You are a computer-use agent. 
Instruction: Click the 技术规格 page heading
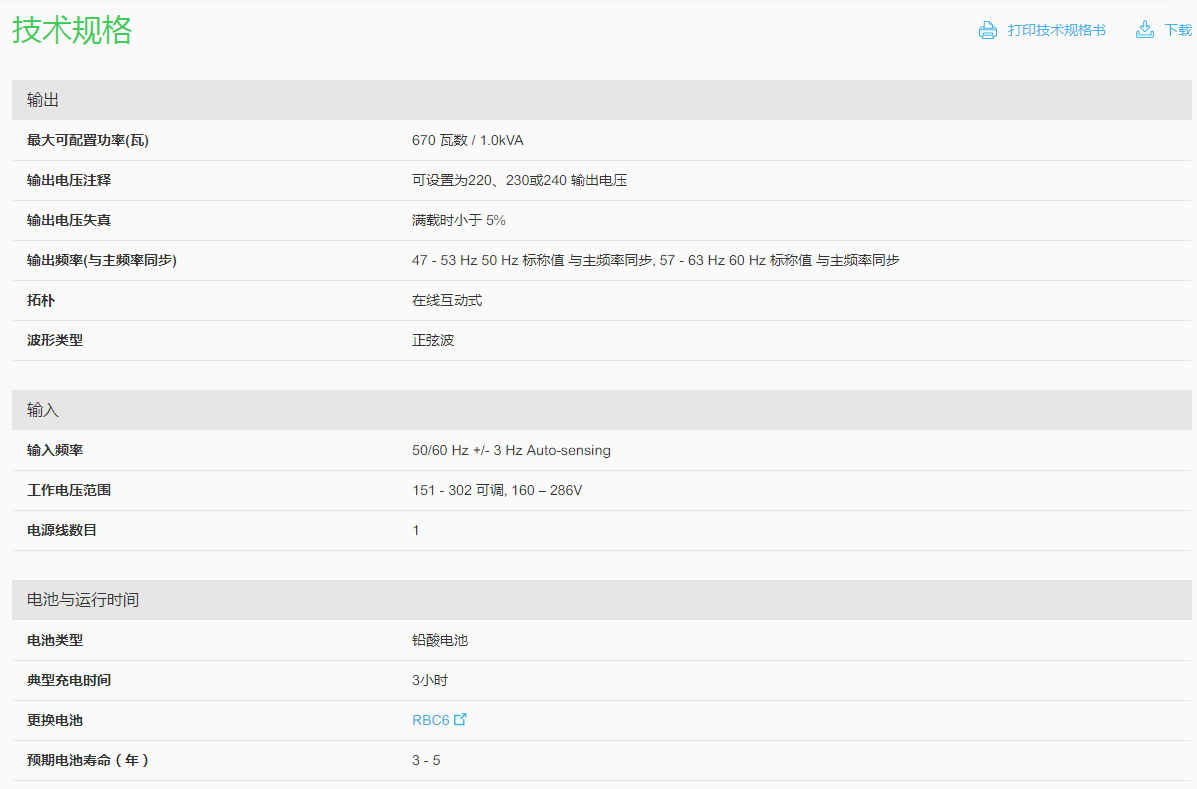[72, 30]
